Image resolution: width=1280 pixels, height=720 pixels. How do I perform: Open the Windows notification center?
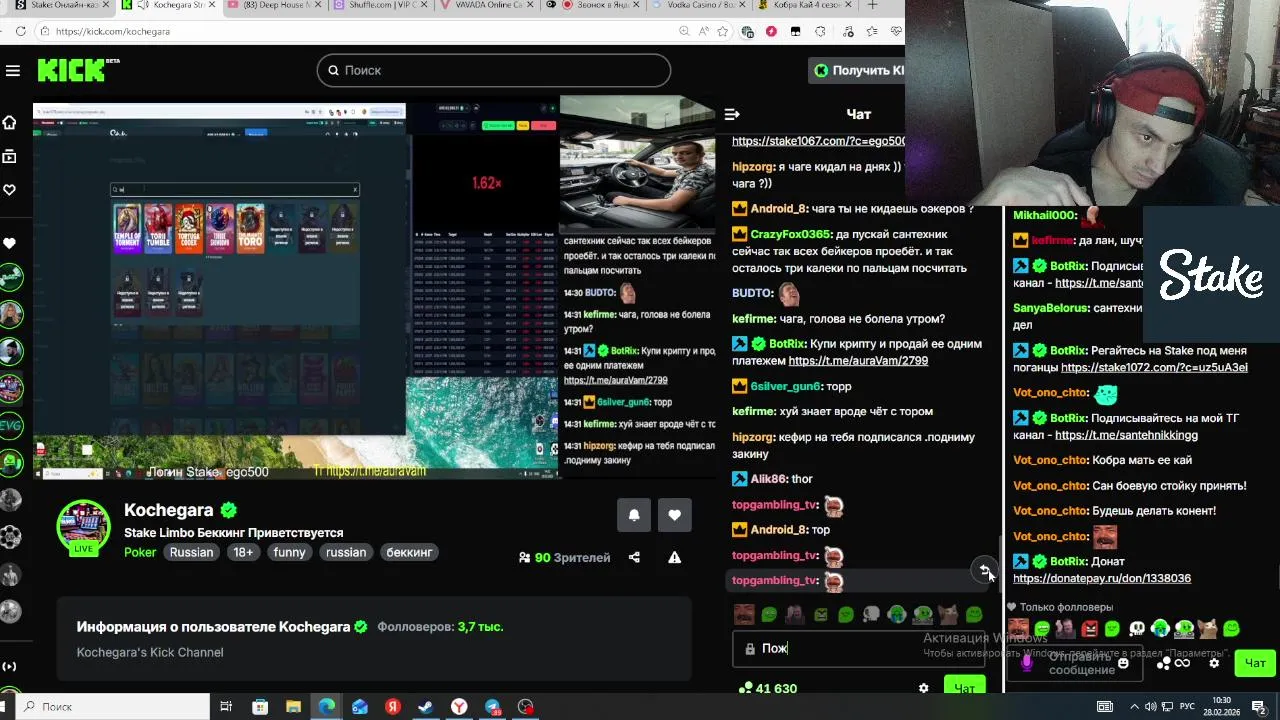click(x=1260, y=707)
